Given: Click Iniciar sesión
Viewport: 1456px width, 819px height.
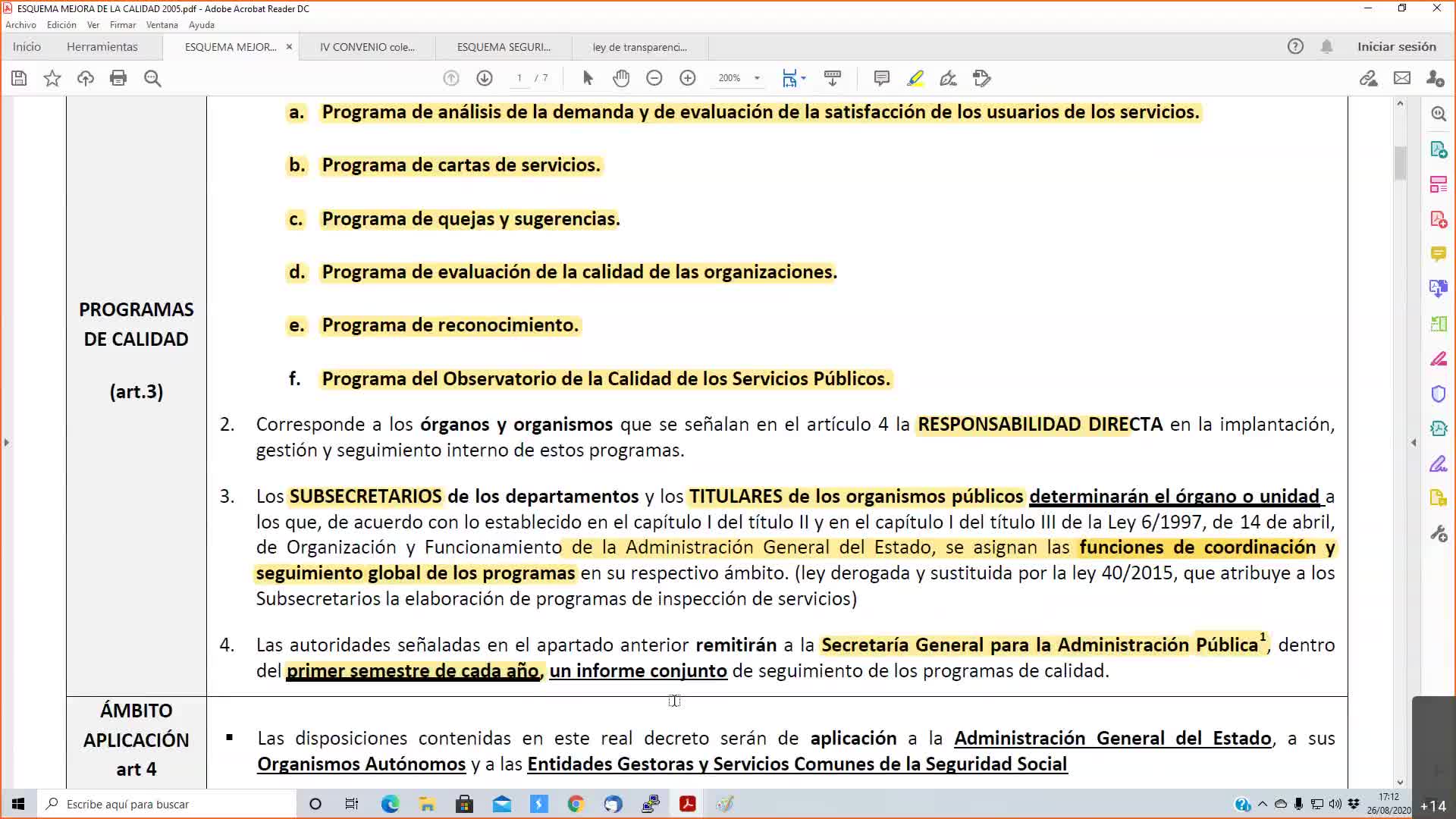Looking at the screenshot, I should tap(1397, 46).
